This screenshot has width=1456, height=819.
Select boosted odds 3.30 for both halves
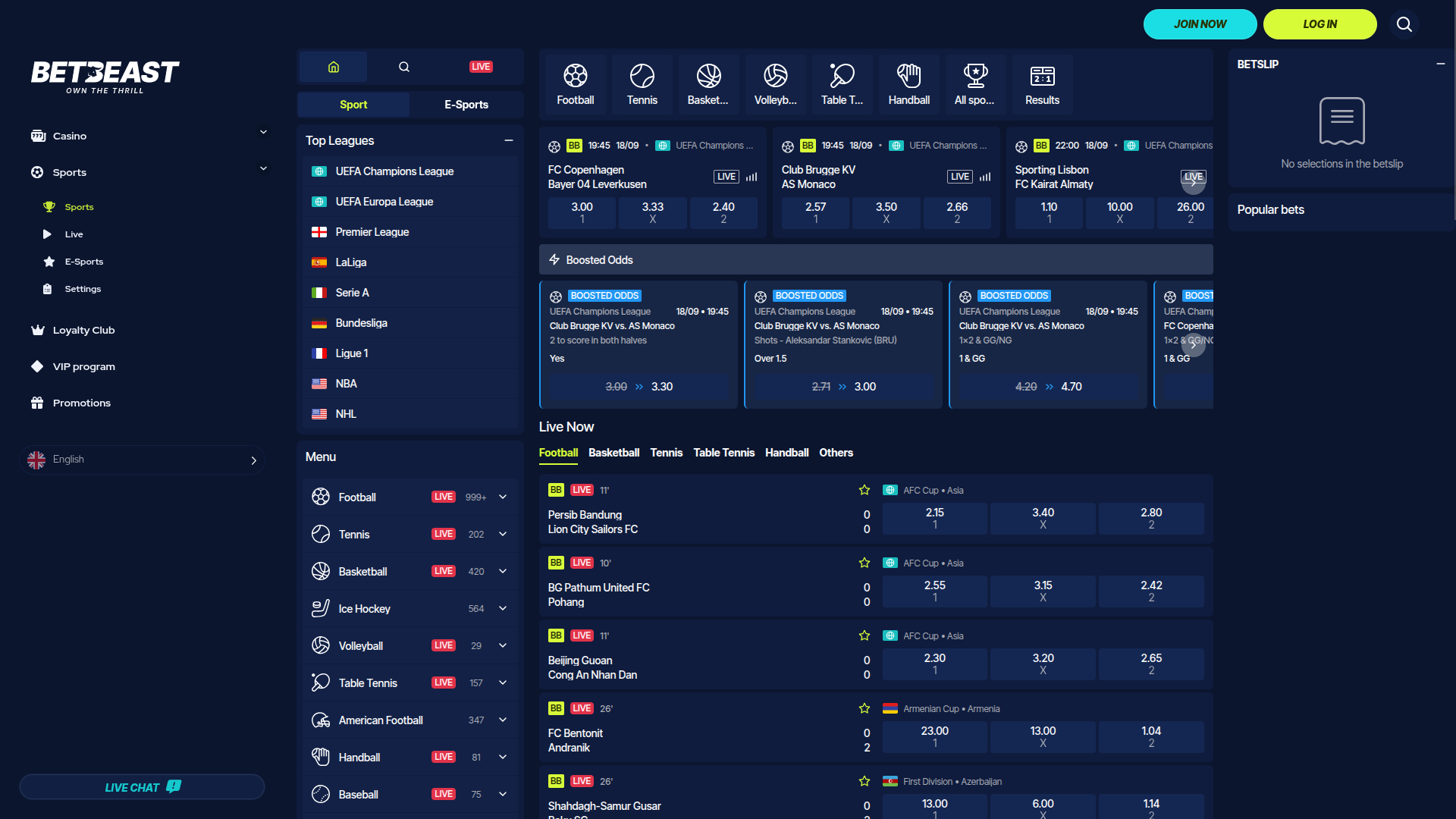click(639, 387)
